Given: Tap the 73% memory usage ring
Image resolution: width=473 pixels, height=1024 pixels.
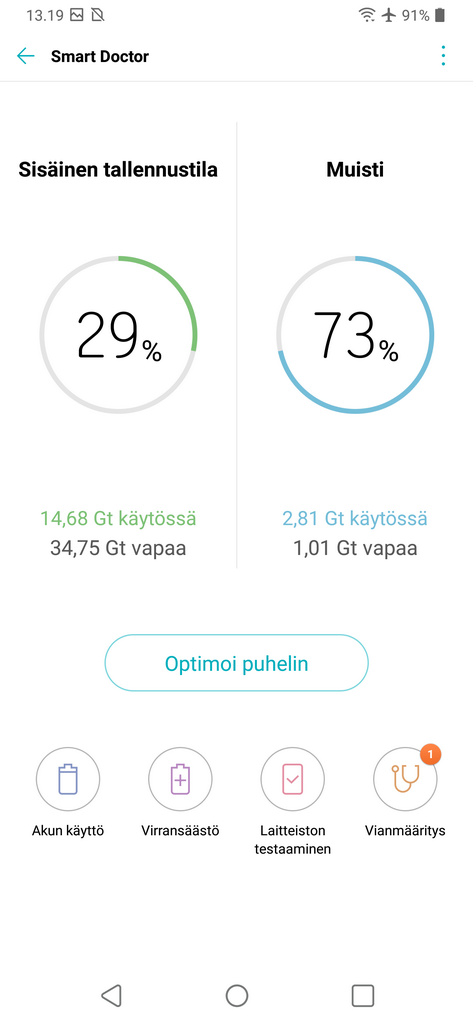Looking at the screenshot, I should 355,334.
